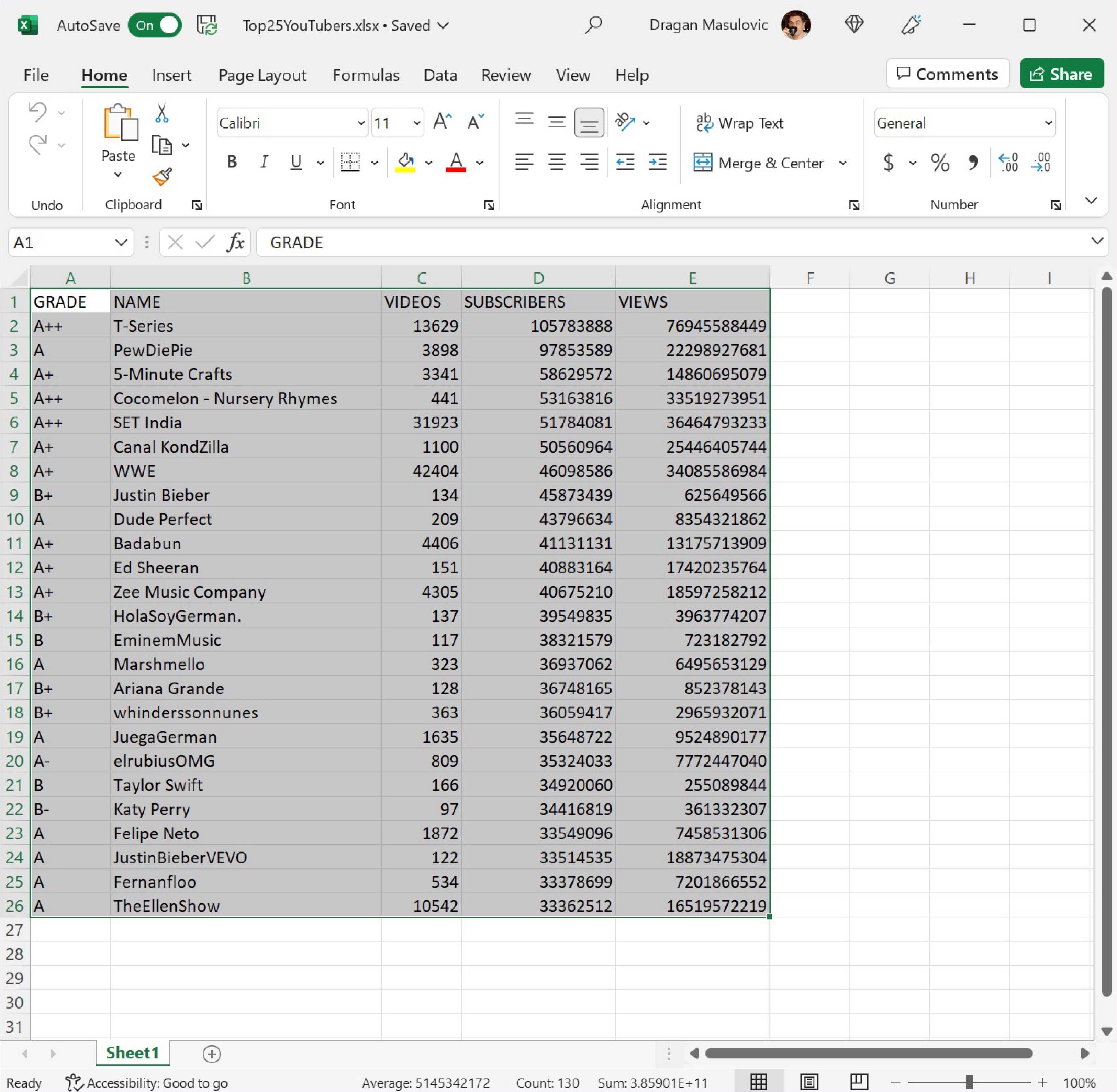Add a new sheet with plus icon
1117x1092 pixels.
tap(212, 1054)
